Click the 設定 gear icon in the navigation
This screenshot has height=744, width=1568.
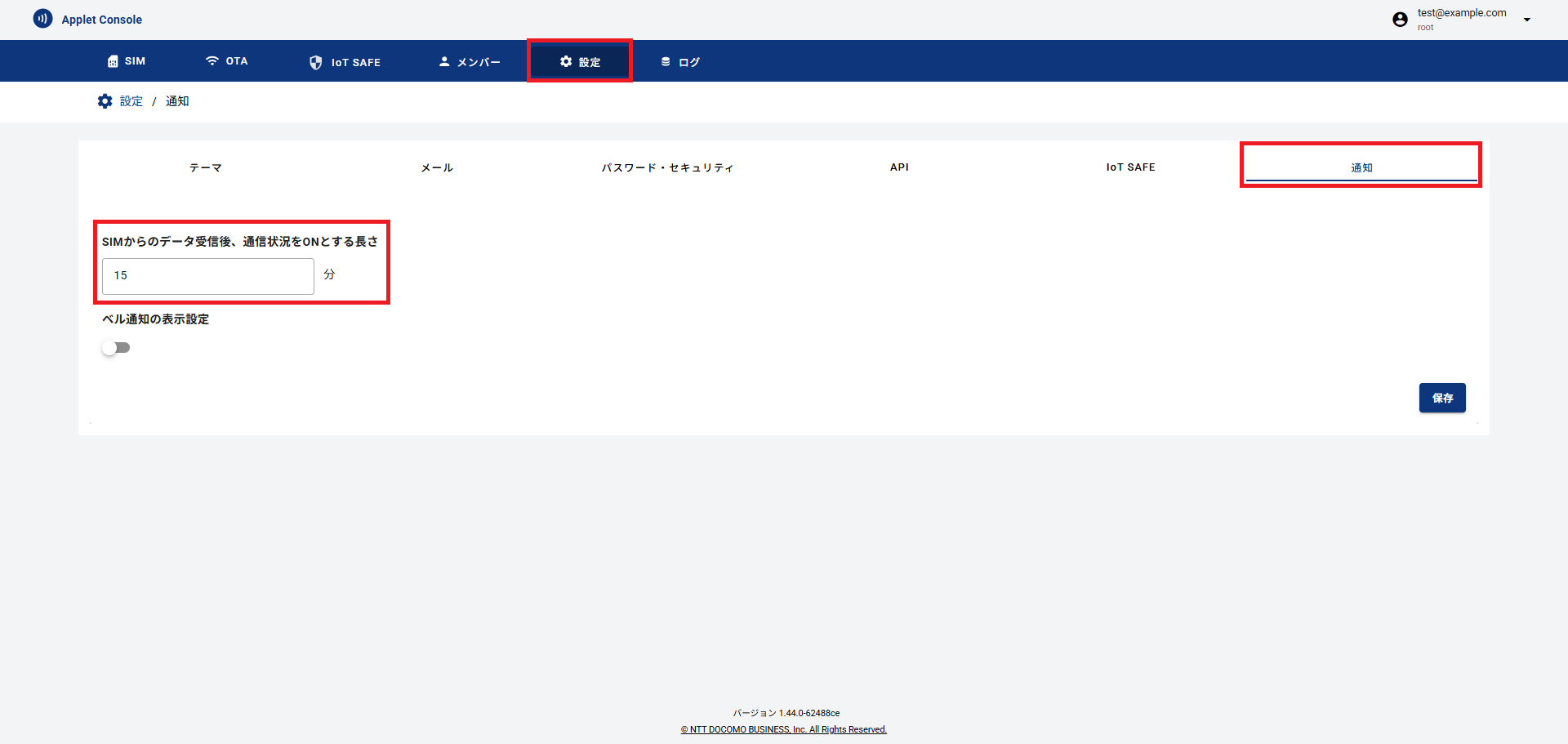point(568,60)
